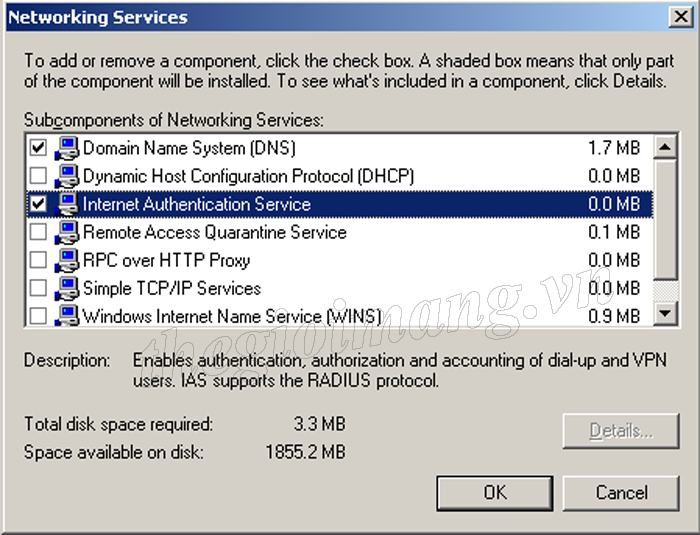Click the Simple TCP/IP Services icon

coord(67,288)
